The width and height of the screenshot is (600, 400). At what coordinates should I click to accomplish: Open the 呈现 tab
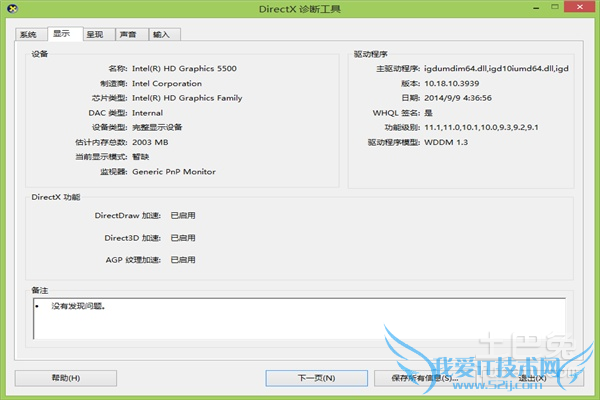[99, 34]
